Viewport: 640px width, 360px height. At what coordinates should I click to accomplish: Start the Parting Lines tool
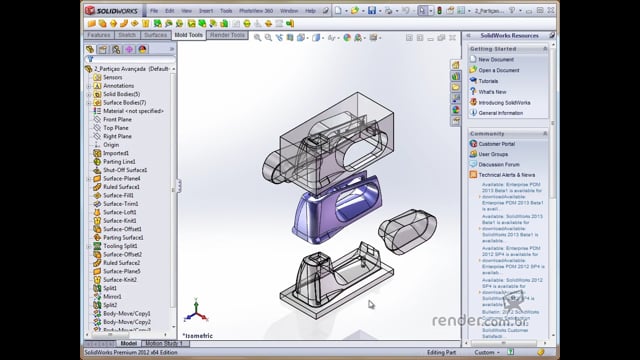[247, 24]
